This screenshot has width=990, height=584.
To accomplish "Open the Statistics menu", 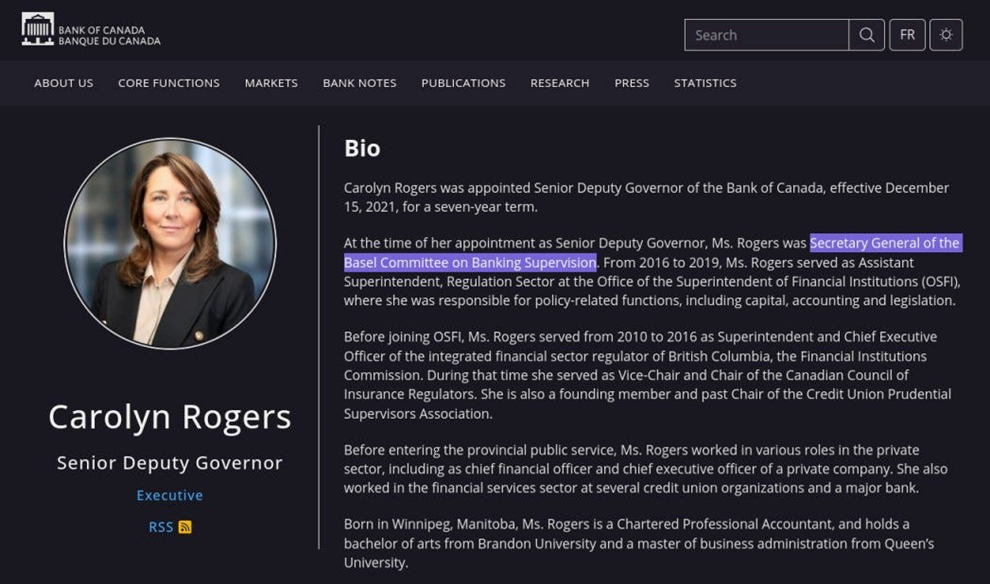I will 705,83.
